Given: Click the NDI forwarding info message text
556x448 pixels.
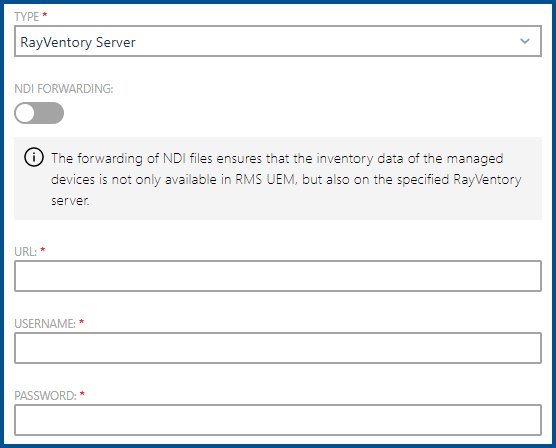Looking at the screenshot, I should 286,179.
